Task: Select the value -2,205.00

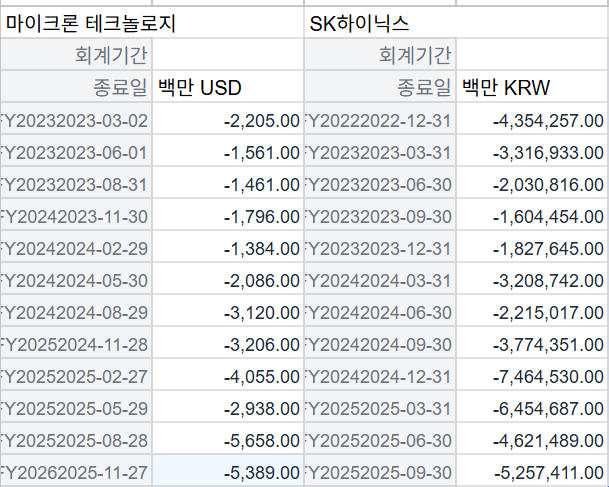Action: coord(228,119)
